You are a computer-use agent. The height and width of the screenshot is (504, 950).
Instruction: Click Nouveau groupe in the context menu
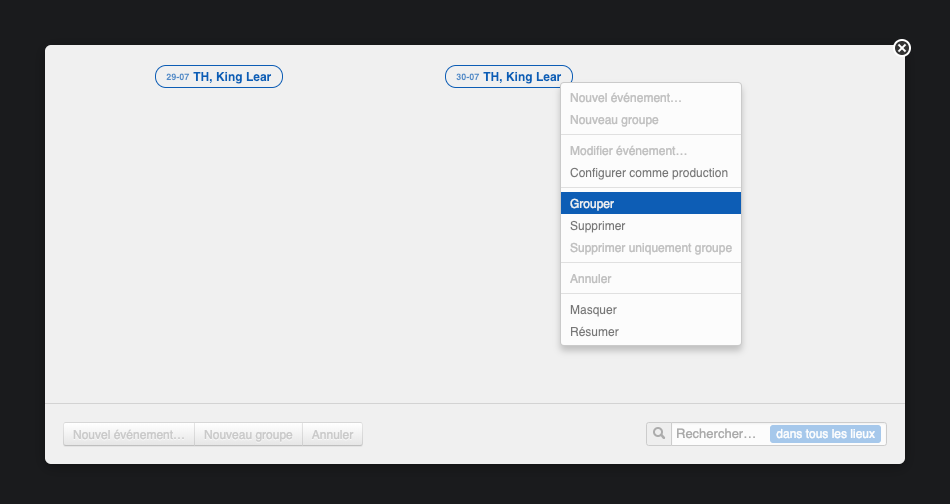(614, 120)
